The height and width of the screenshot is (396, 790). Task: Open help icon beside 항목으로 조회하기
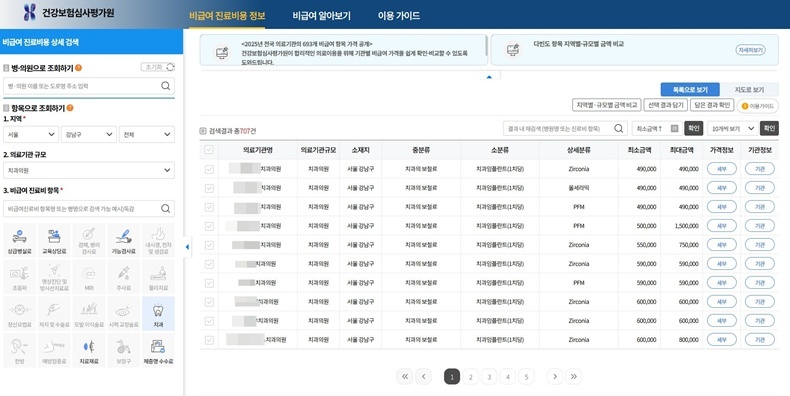[70, 108]
